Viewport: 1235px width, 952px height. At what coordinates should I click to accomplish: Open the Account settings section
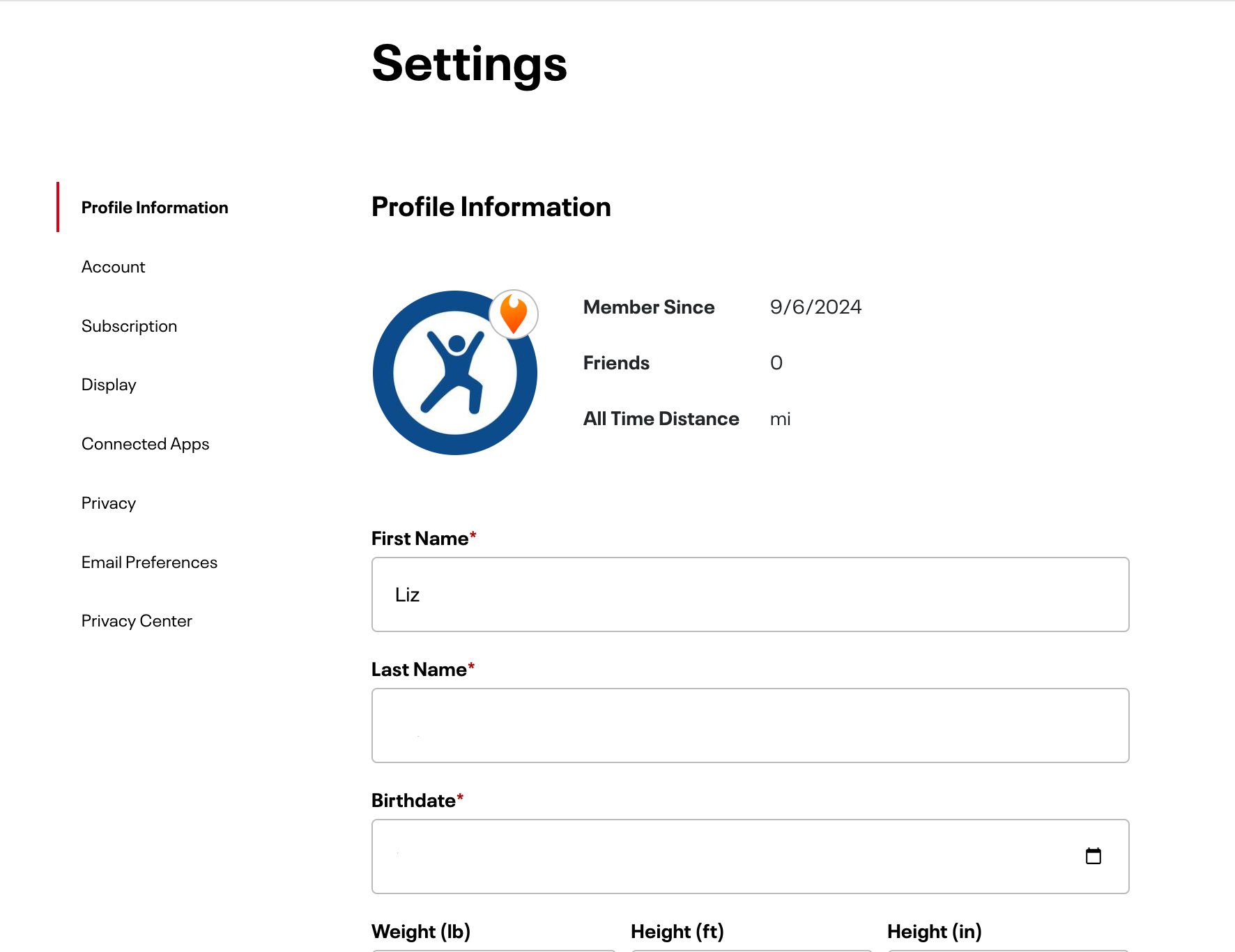coord(113,267)
